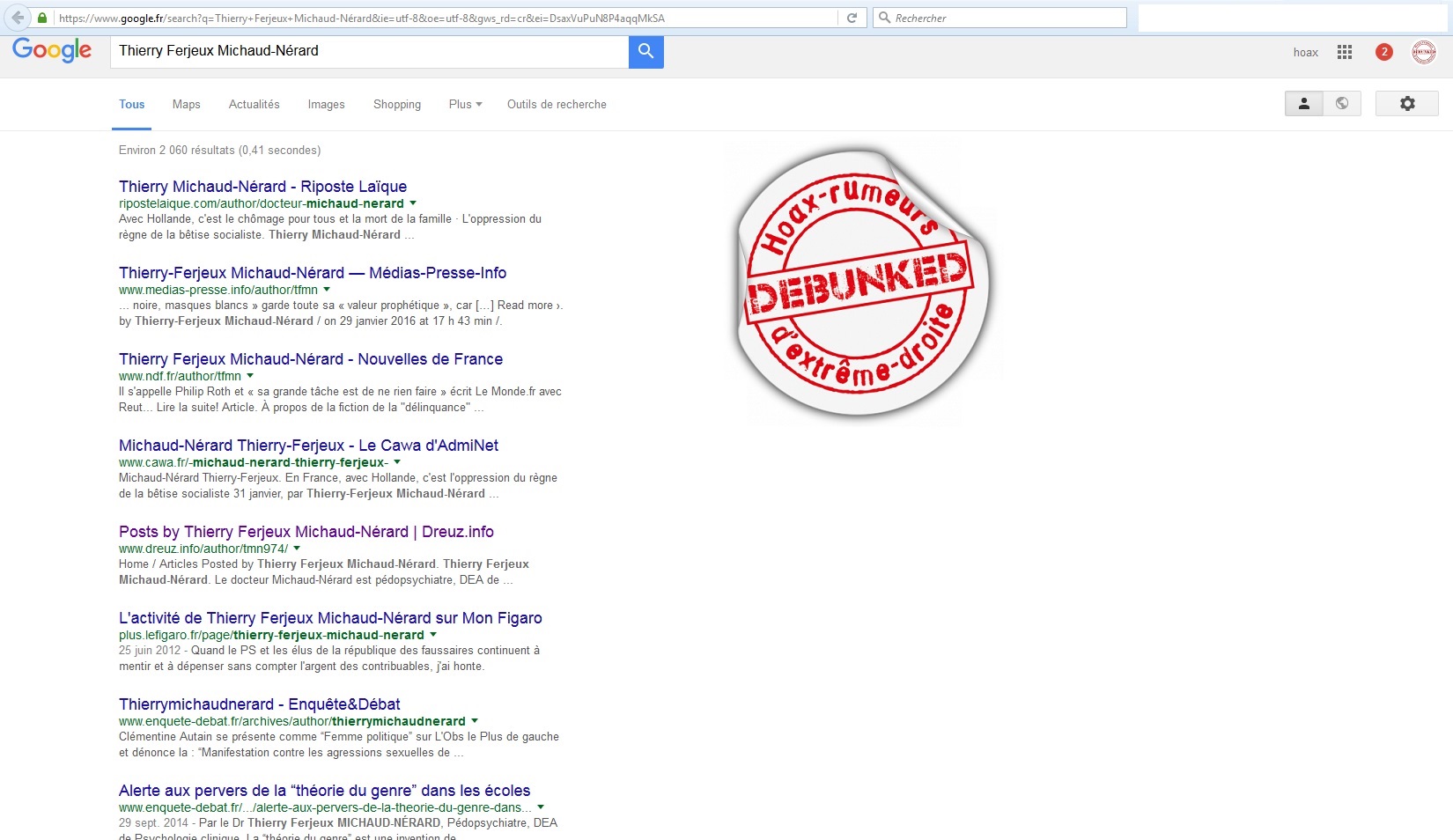Focus the Google search query field
1453x840 pixels.
pyautogui.click(x=369, y=51)
